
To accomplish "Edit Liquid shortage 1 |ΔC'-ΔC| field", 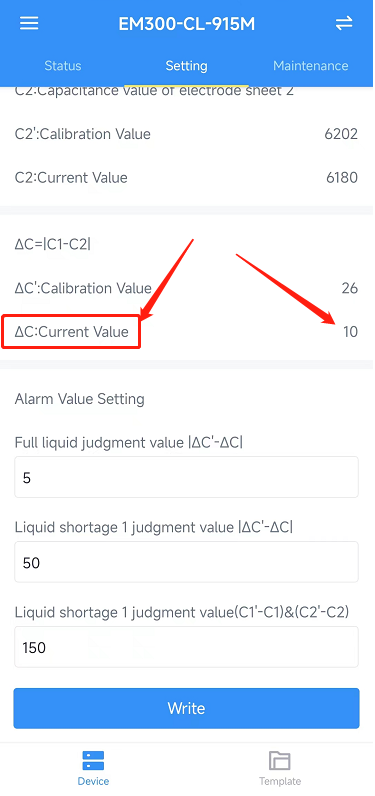I will coord(186,562).
